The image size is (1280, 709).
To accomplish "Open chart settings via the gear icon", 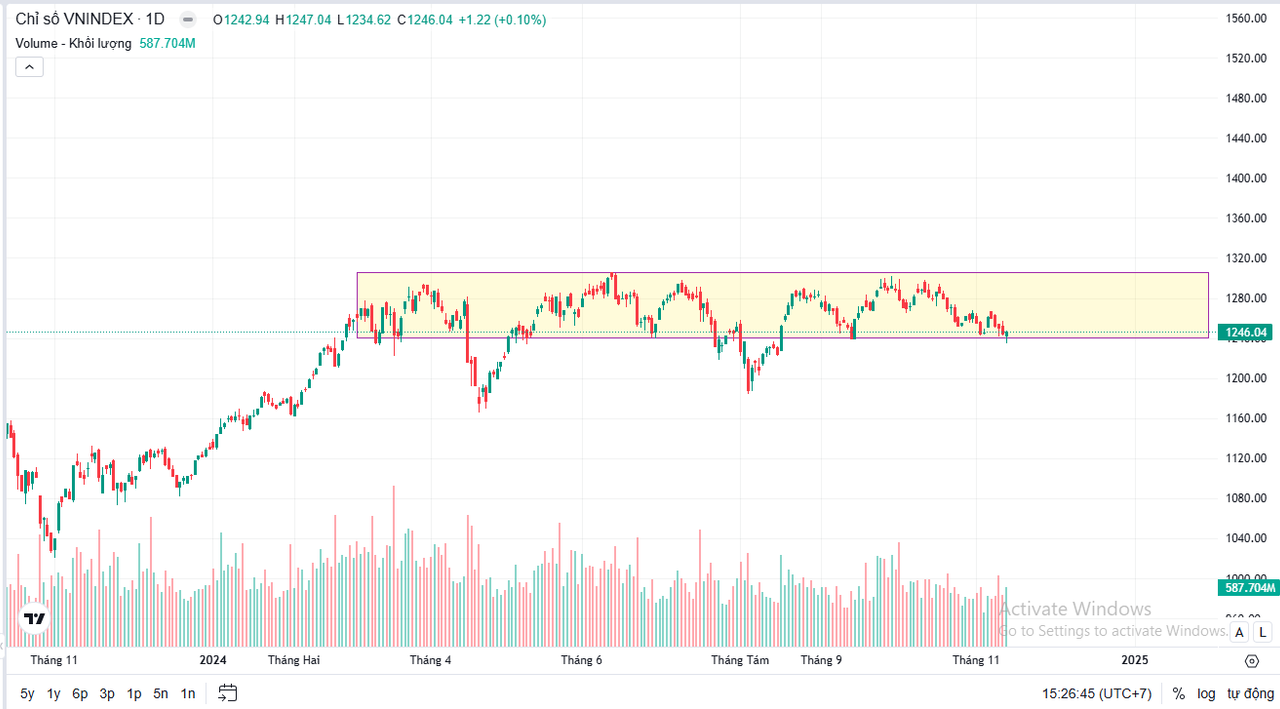I will tap(1251, 661).
